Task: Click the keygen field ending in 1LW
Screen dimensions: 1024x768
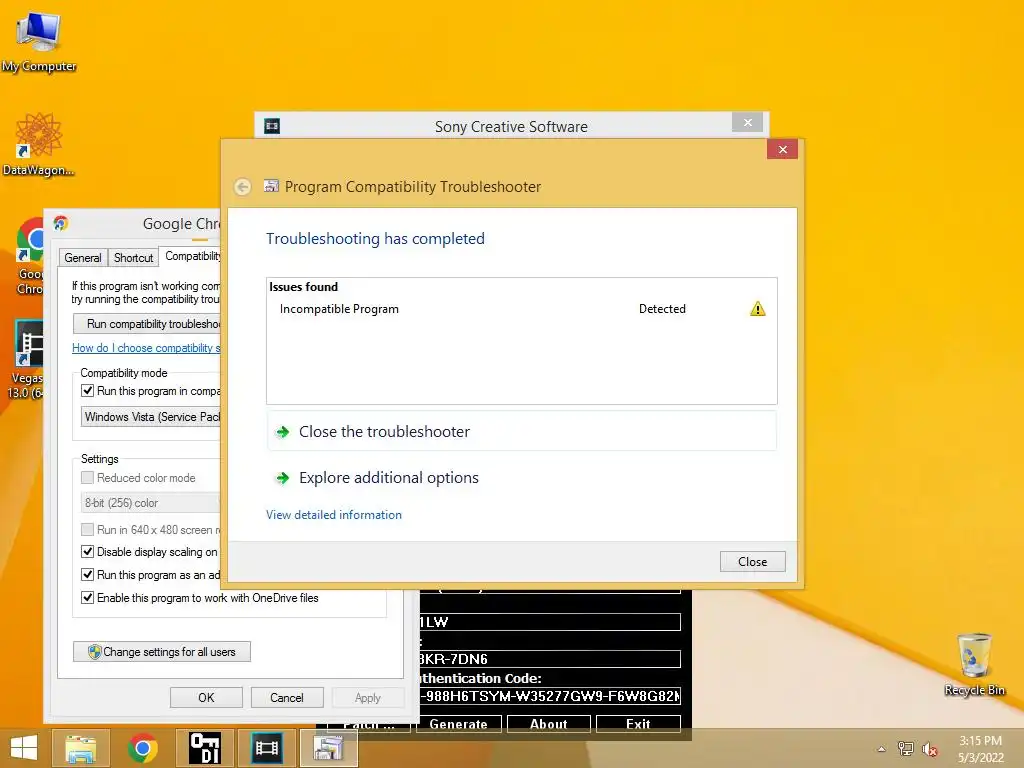Action: click(550, 622)
